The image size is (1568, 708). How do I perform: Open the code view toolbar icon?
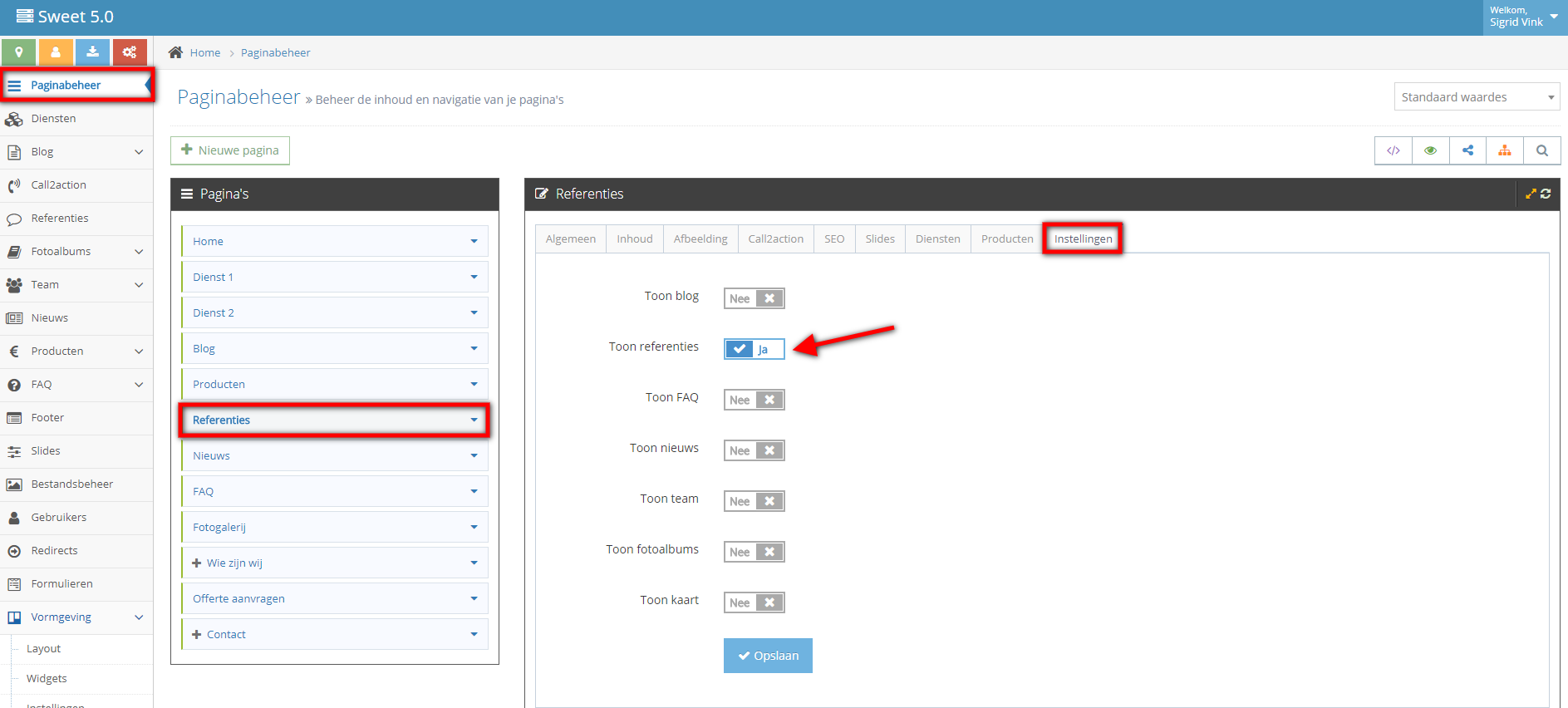pyautogui.click(x=1394, y=150)
